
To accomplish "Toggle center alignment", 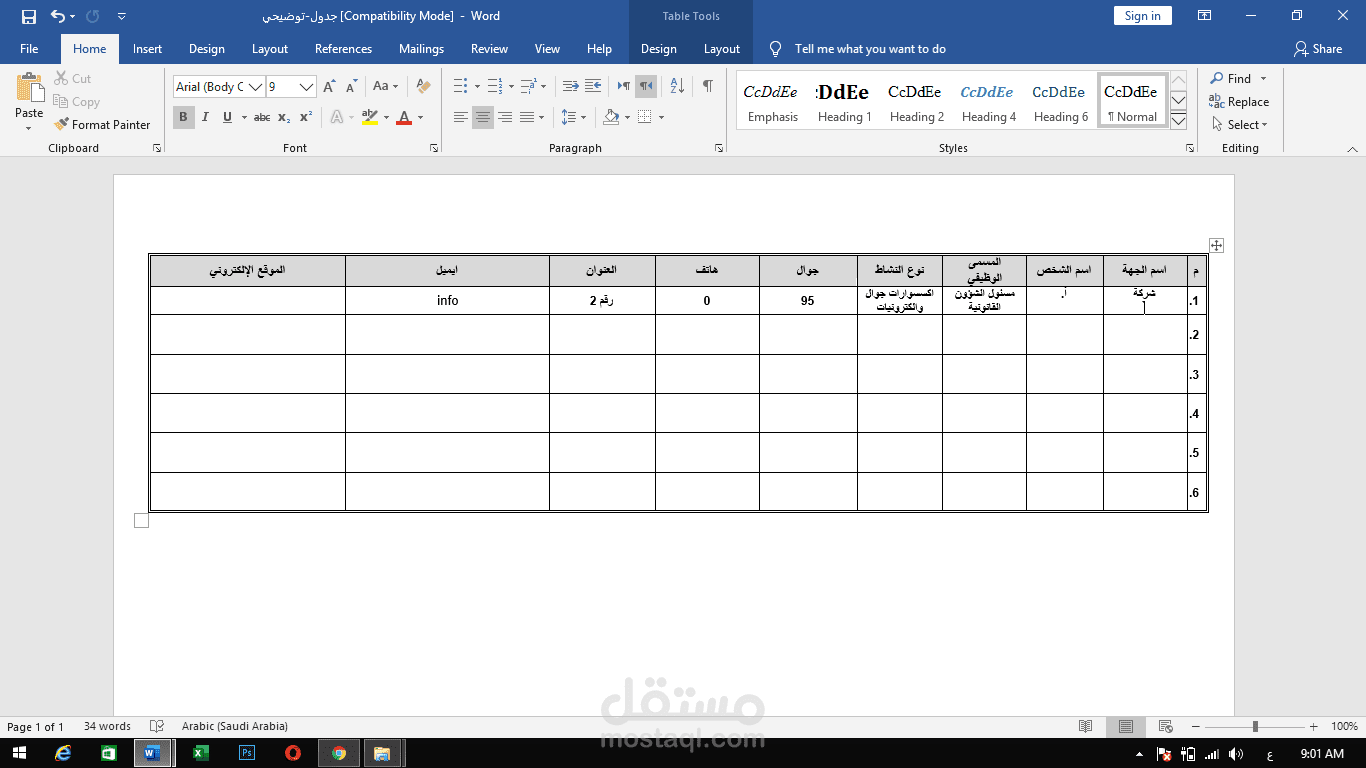I will tap(483, 117).
